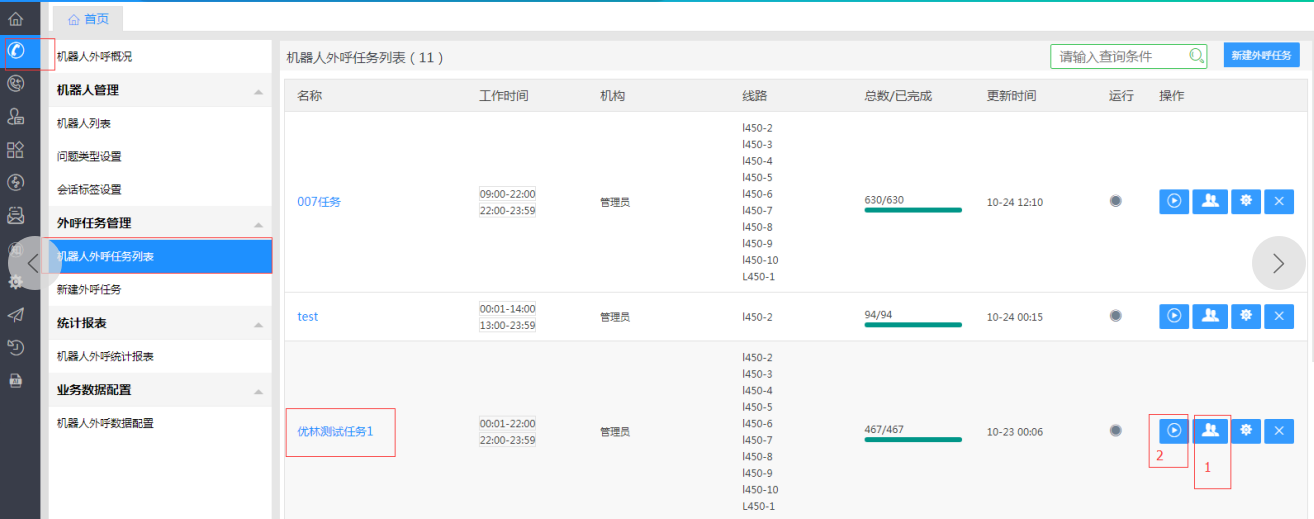Click the 查询条件 search input field
The image size is (1314, 519).
[1118, 56]
